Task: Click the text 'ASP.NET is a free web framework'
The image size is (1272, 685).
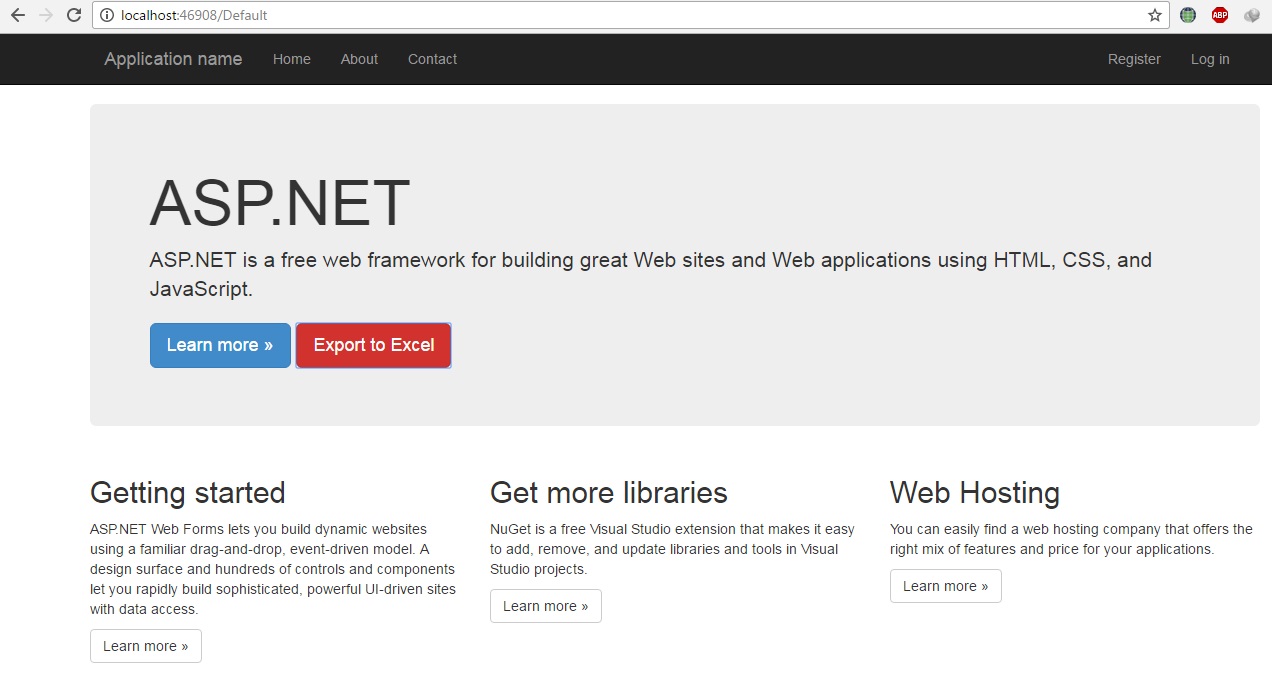Action: click(x=651, y=274)
